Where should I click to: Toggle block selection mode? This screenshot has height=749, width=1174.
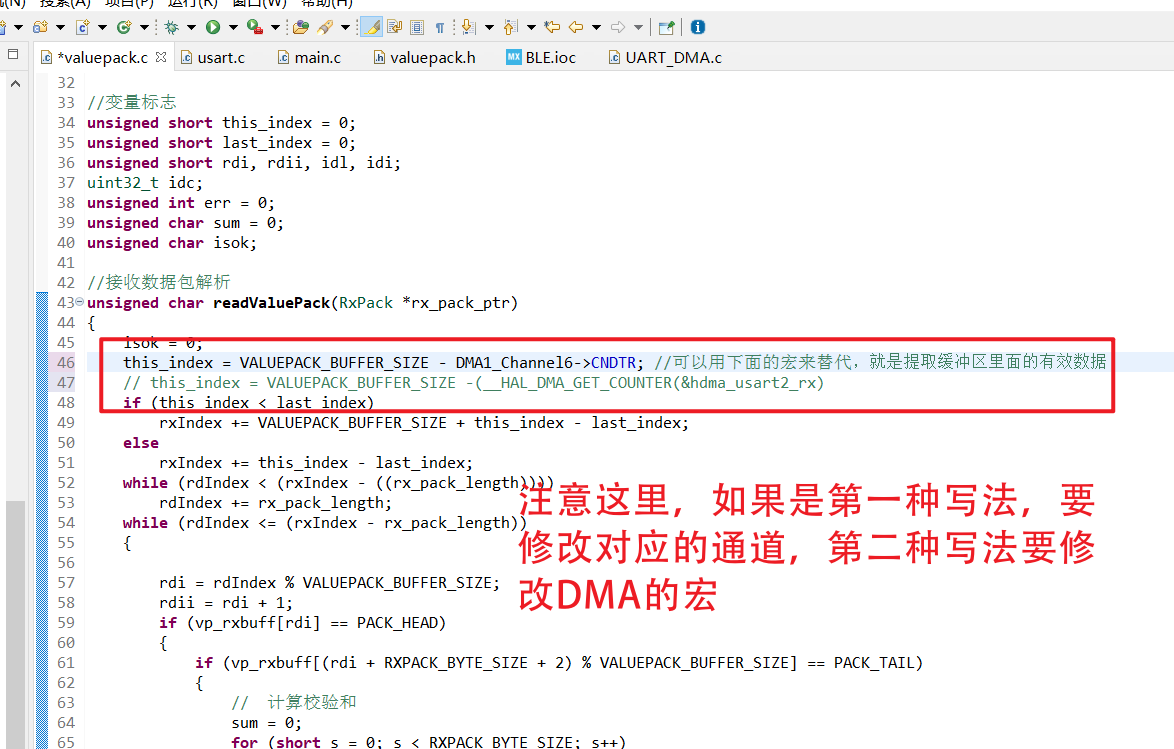417,28
